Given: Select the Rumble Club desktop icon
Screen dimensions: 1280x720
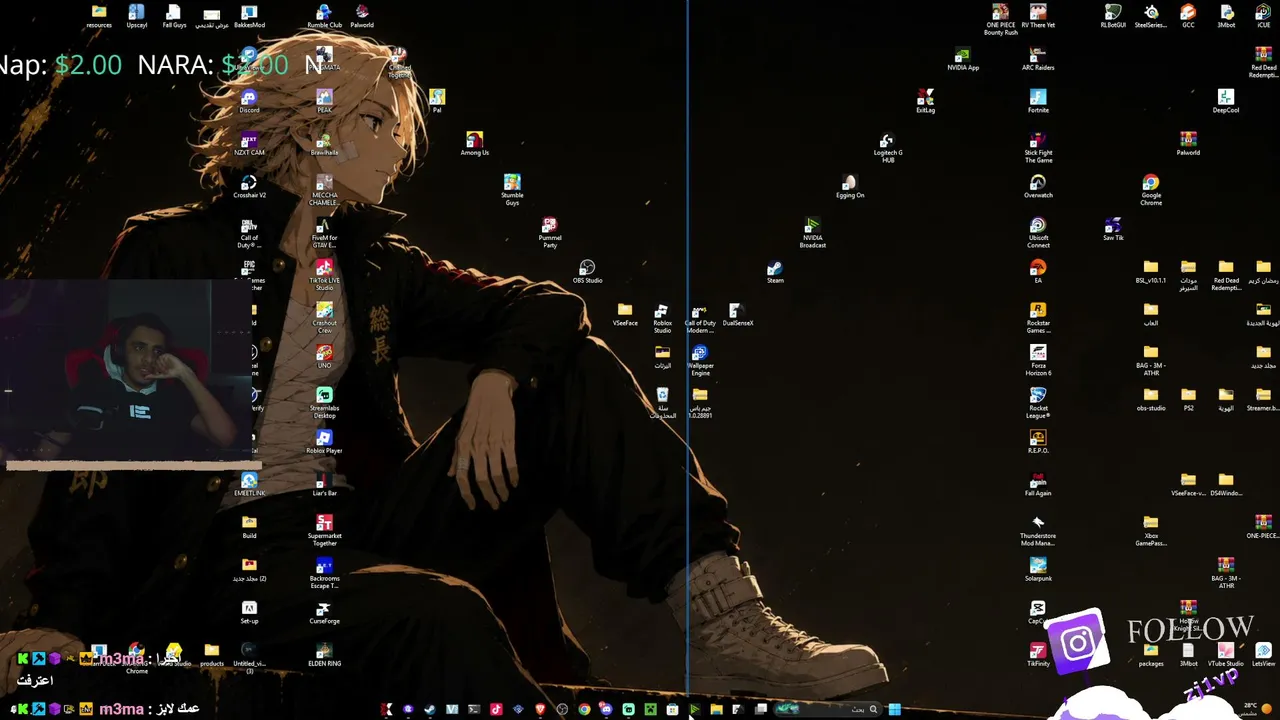Looking at the screenshot, I should (324, 16).
